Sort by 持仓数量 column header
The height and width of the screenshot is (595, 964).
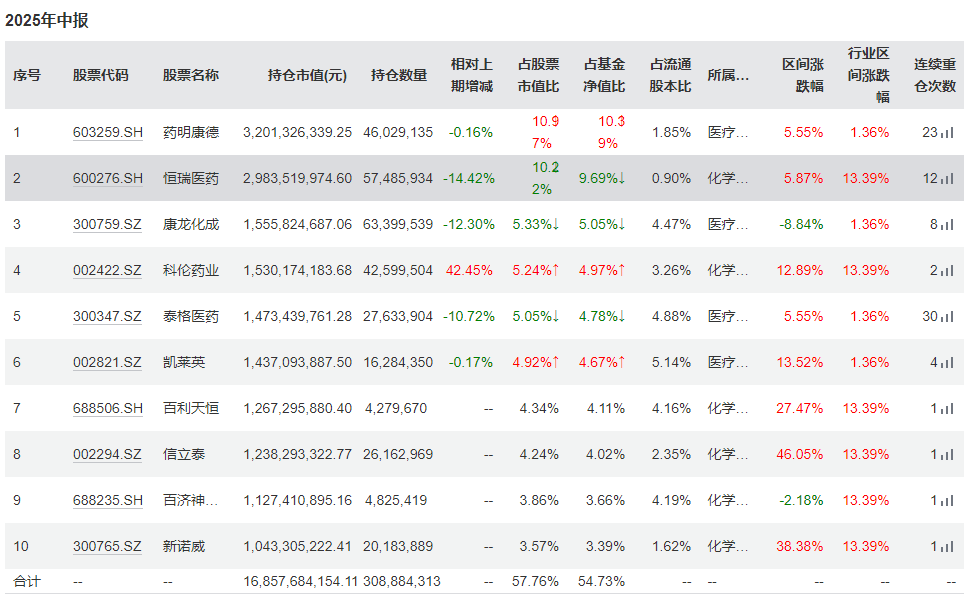coord(399,76)
